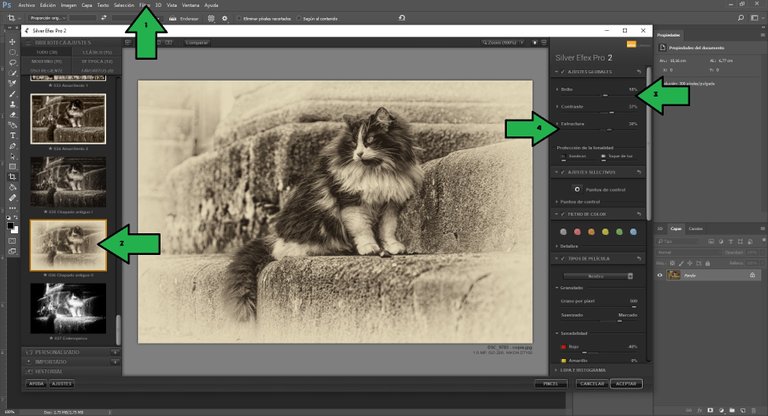
Task: Collapse the Granulado section
Action: 557,288
